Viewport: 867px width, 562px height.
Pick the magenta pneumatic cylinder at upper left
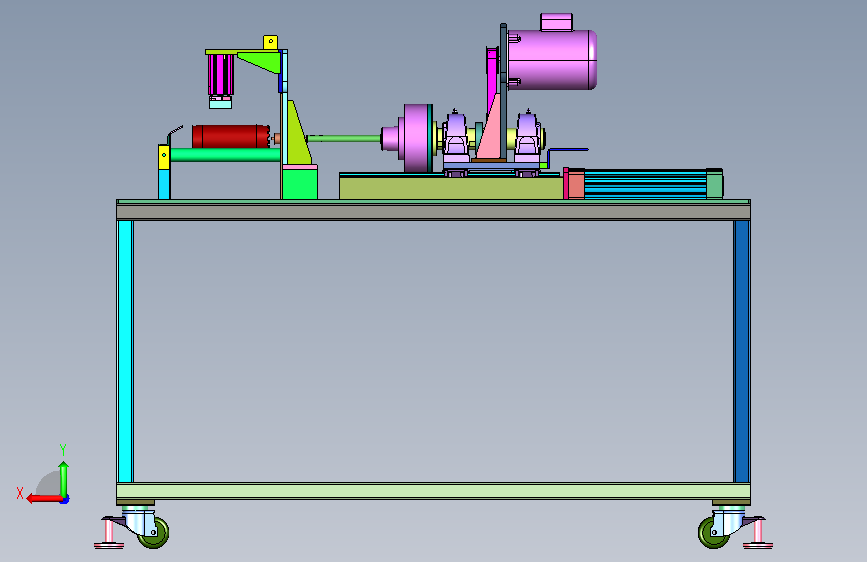coord(220,75)
